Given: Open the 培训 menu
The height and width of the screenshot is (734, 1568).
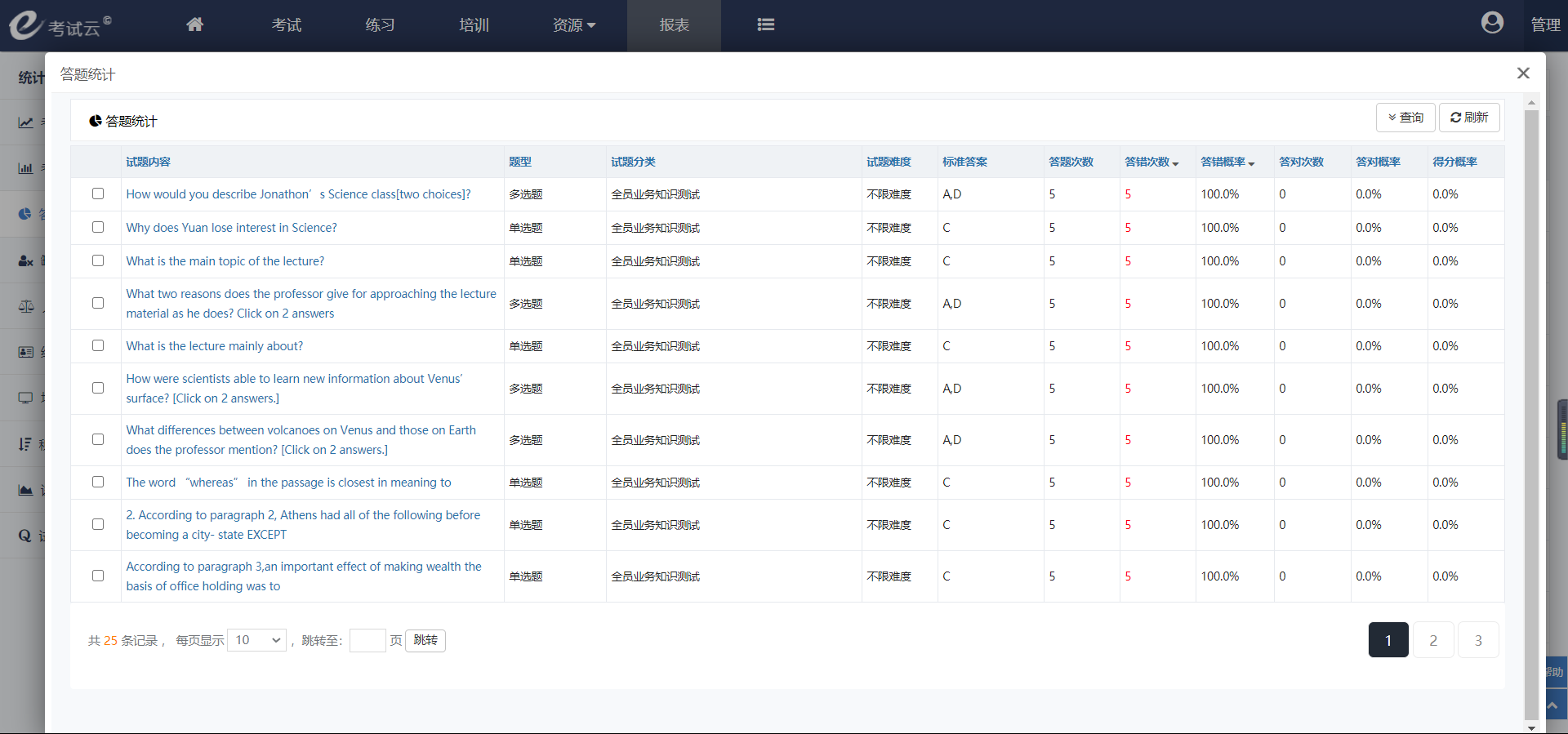Looking at the screenshot, I should (474, 25).
